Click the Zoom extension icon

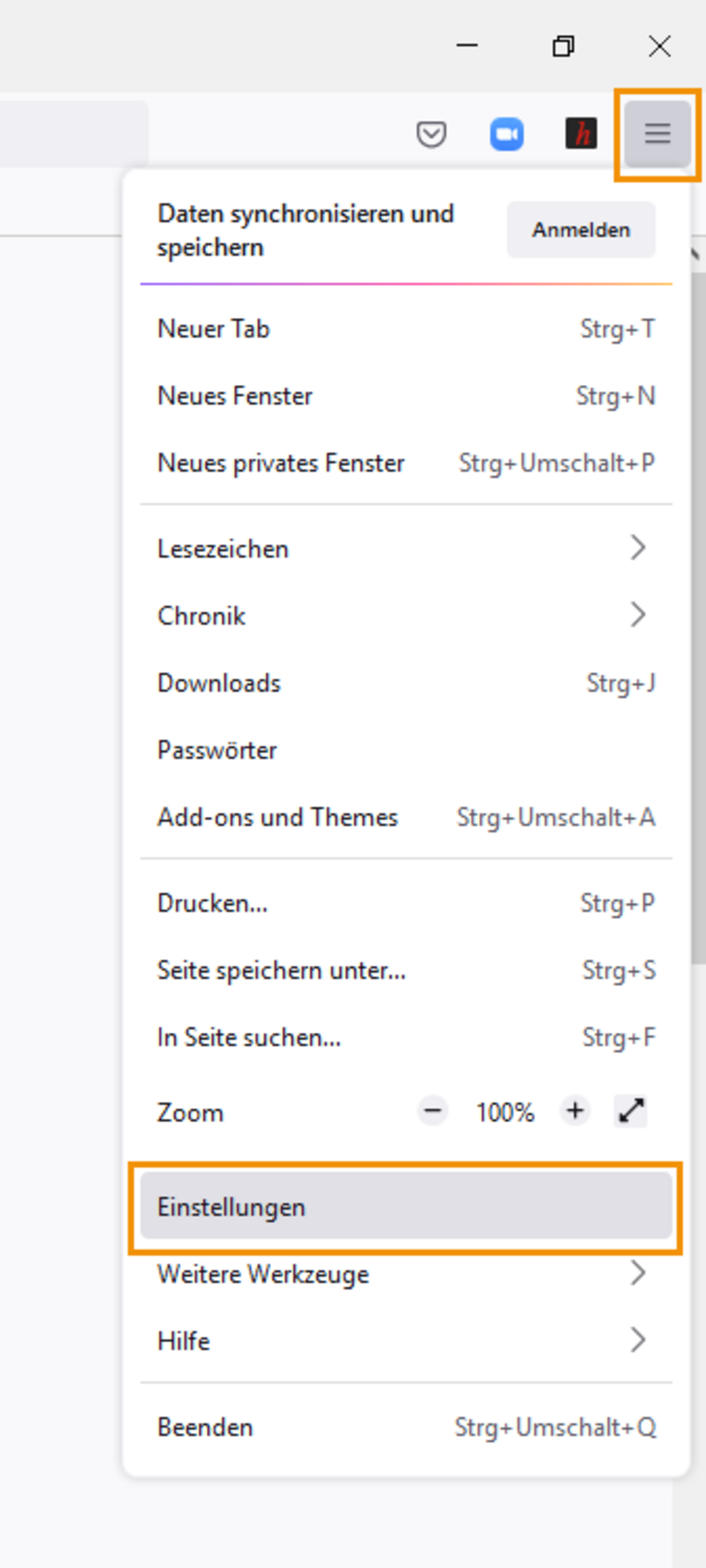[507, 134]
